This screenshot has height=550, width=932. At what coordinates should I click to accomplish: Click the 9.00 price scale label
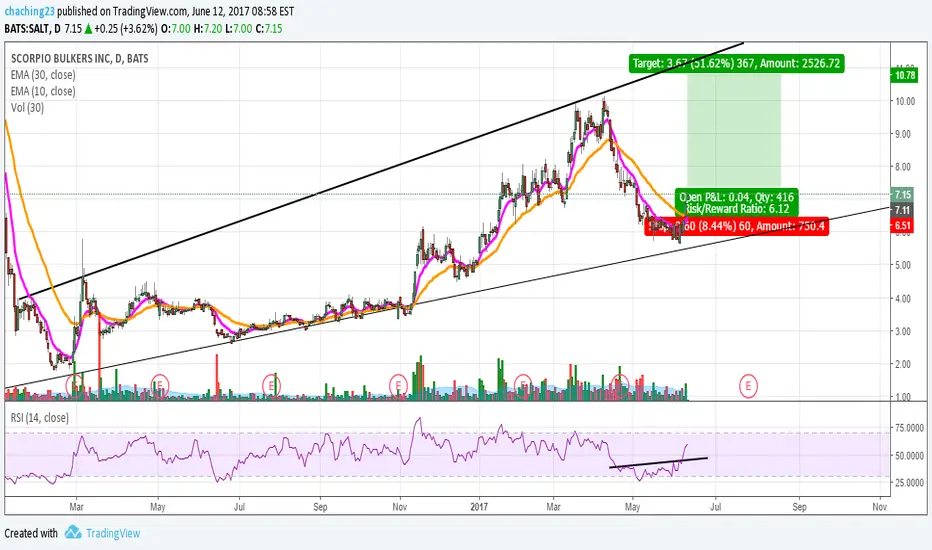903,134
